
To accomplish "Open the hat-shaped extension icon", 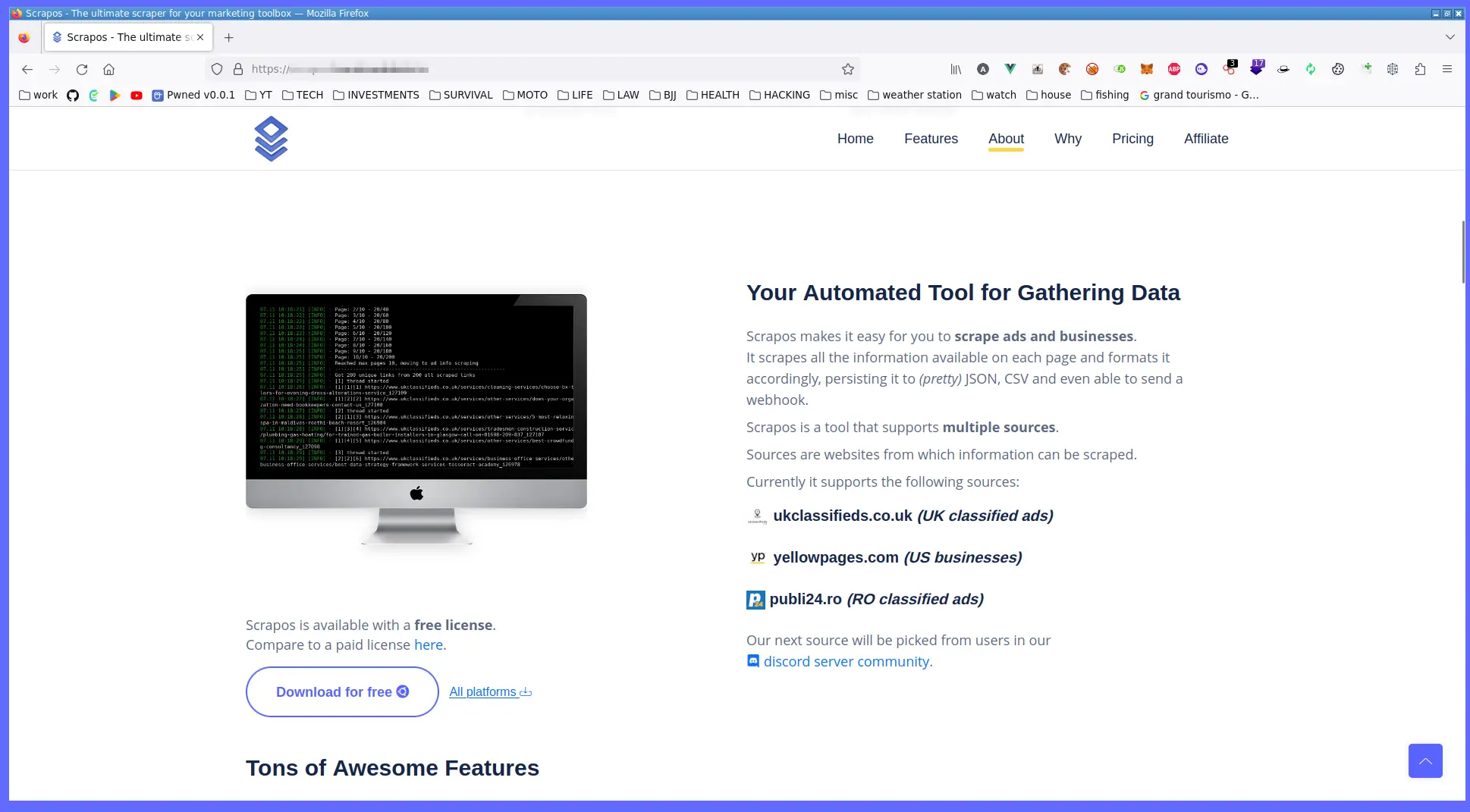I will pos(1283,69).
